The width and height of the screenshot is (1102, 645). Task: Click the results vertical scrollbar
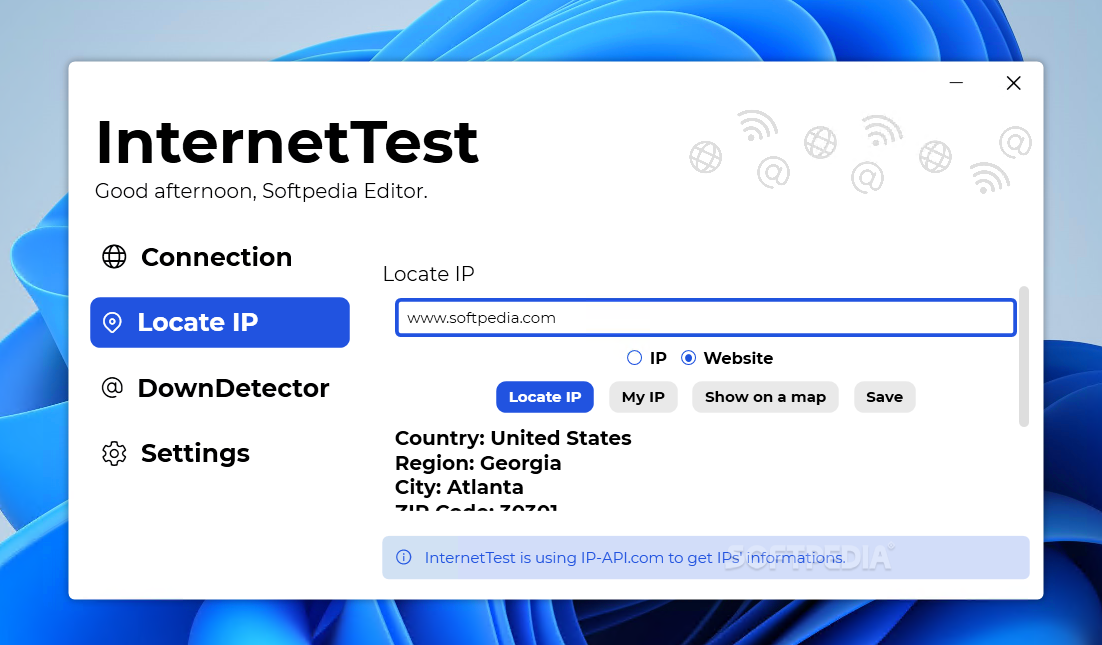click(1024, 356)
